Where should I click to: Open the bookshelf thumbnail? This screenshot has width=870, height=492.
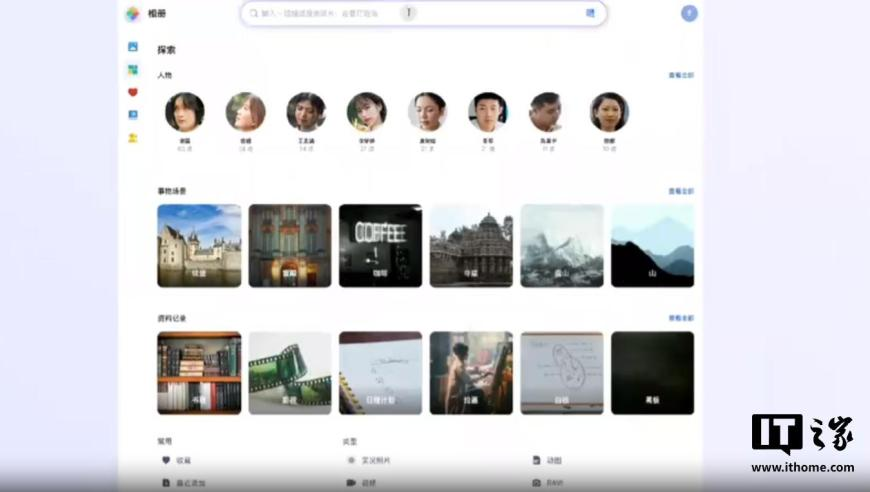coord(199,373)
